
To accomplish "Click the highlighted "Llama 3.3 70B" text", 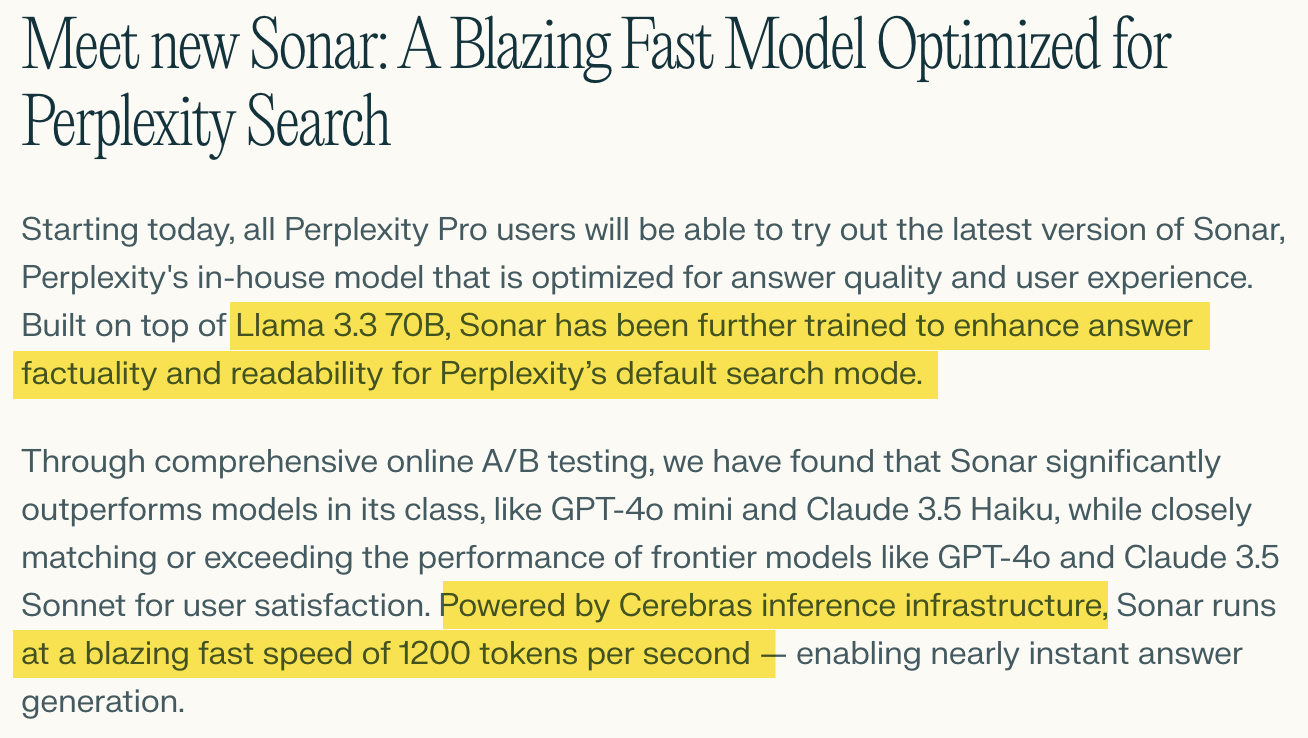I will (343, 326).
